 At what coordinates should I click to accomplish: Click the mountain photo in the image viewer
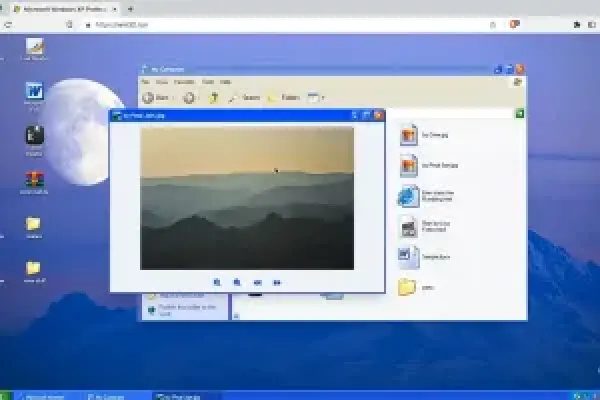click(247, 198)
